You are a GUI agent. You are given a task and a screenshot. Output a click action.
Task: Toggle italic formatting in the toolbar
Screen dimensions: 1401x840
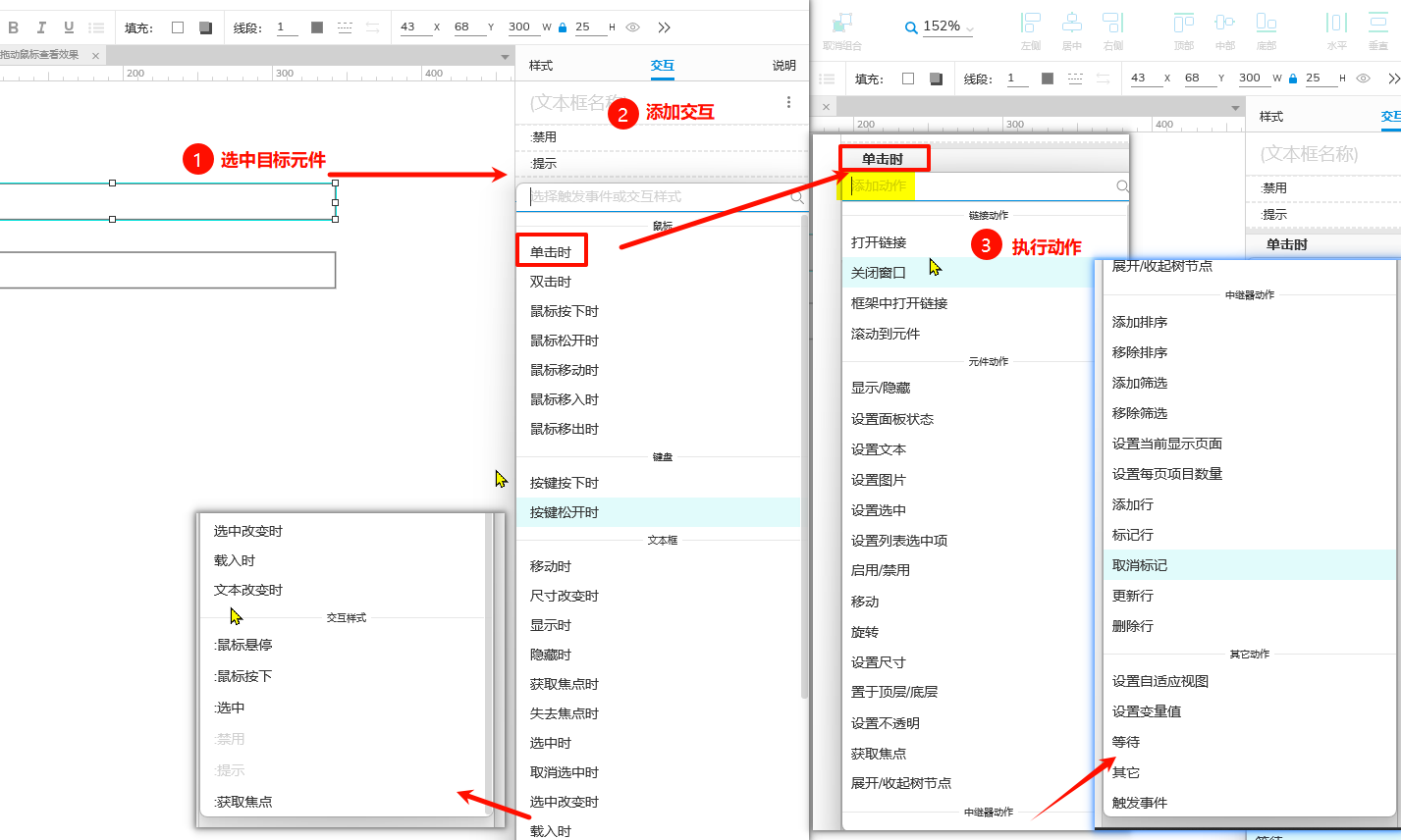(x=41, y=27)
